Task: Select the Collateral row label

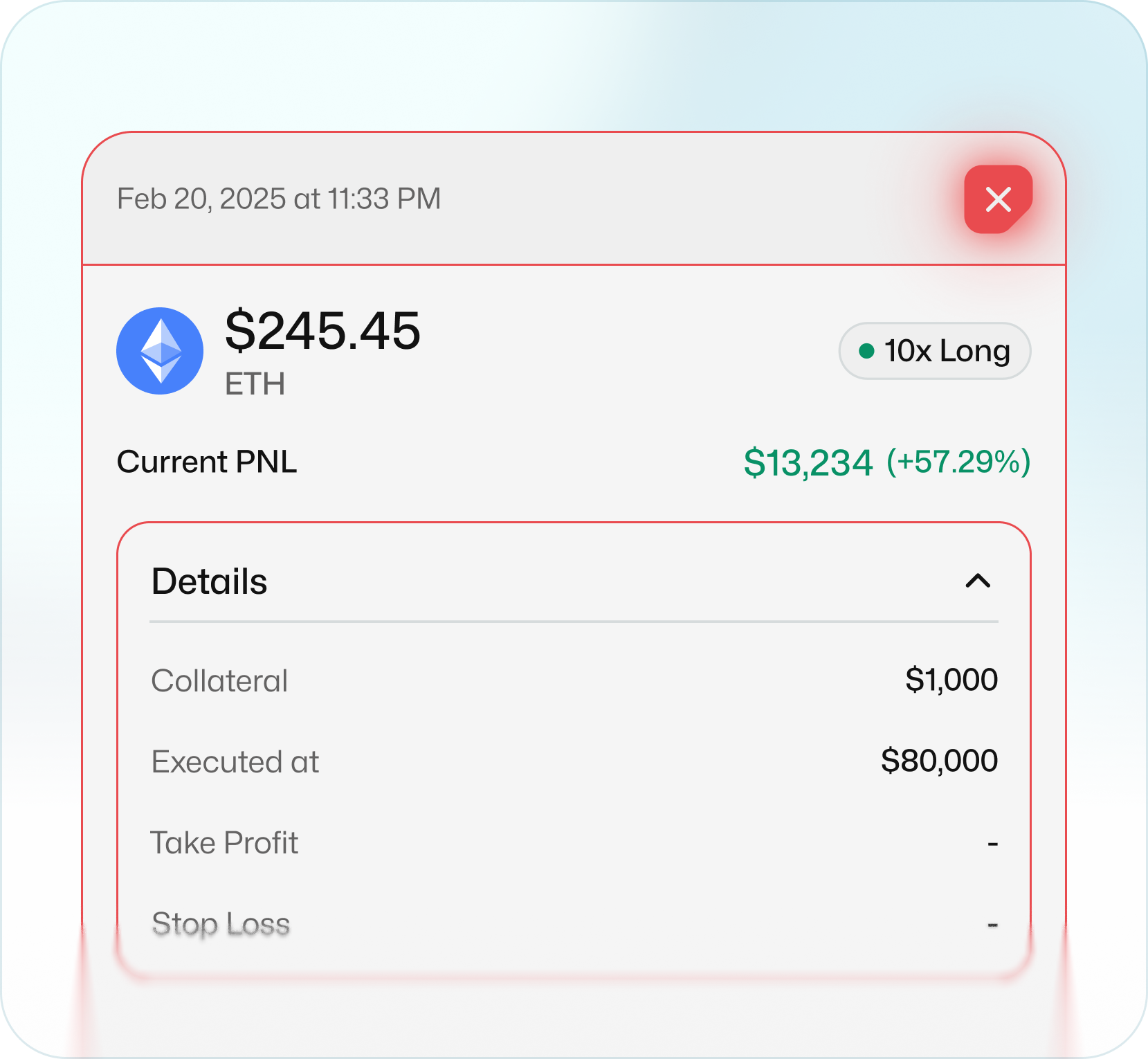Action: point(219,681)
